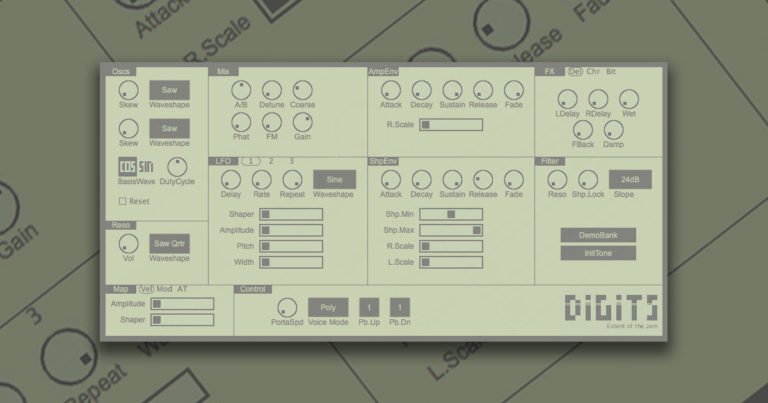Select LFO tab 1
Image resolution: width=768 pixels, height=403 pixels.
coord(251,161)
